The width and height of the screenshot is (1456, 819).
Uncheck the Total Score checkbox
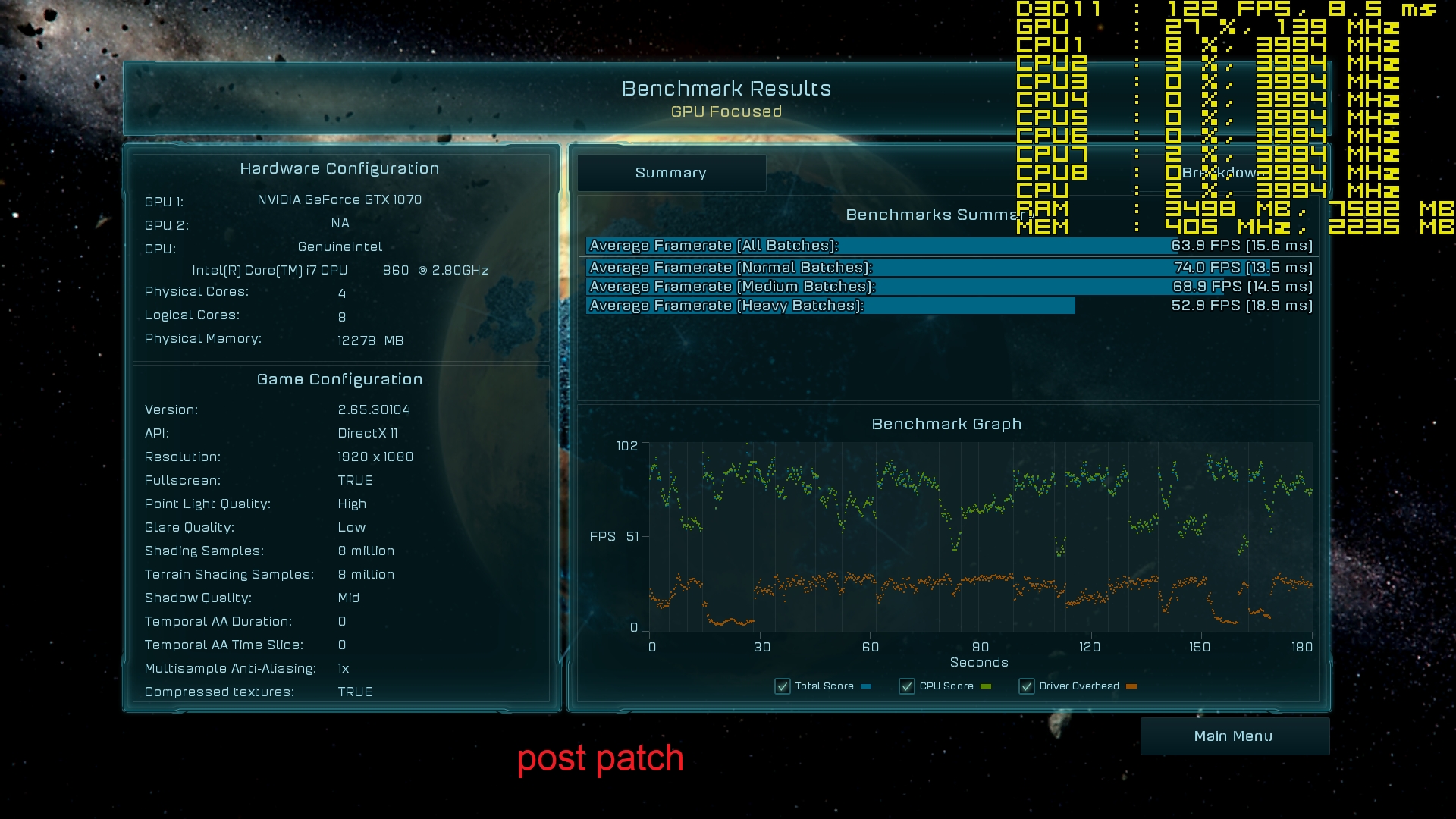(x=782, y=686)
